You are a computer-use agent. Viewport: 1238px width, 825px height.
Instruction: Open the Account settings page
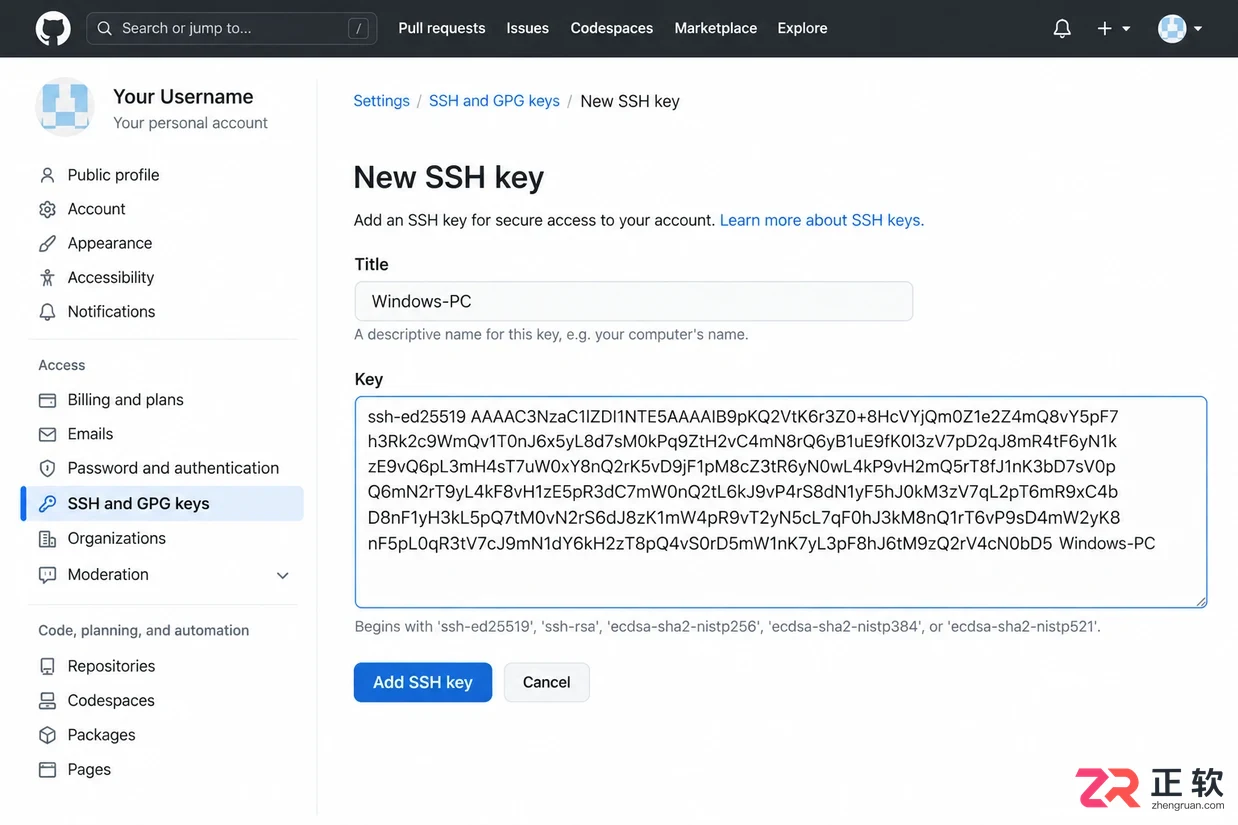pyautogui.click(x=96, y=209)
